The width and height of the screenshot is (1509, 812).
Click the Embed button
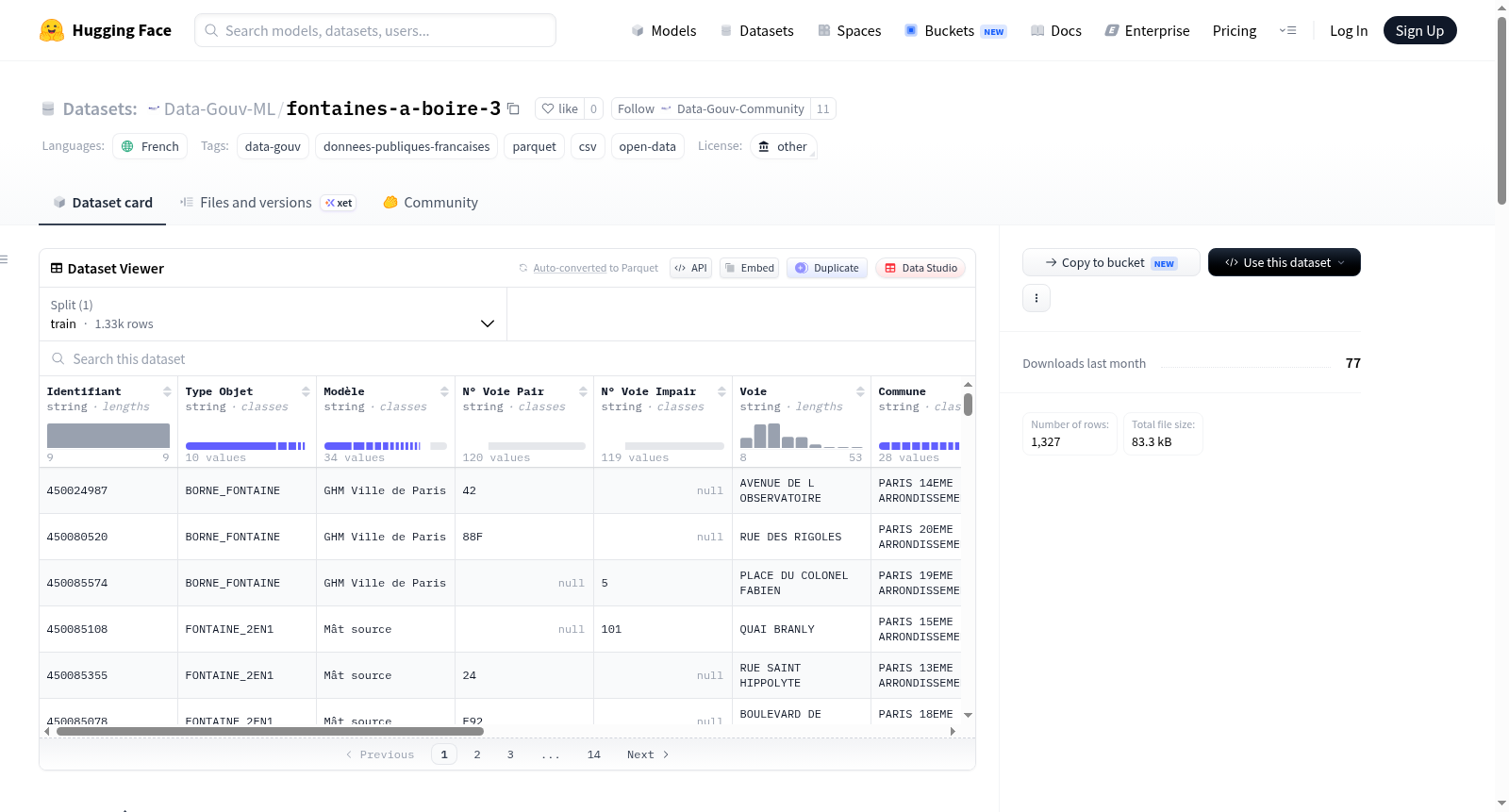[x=749, y=268]
